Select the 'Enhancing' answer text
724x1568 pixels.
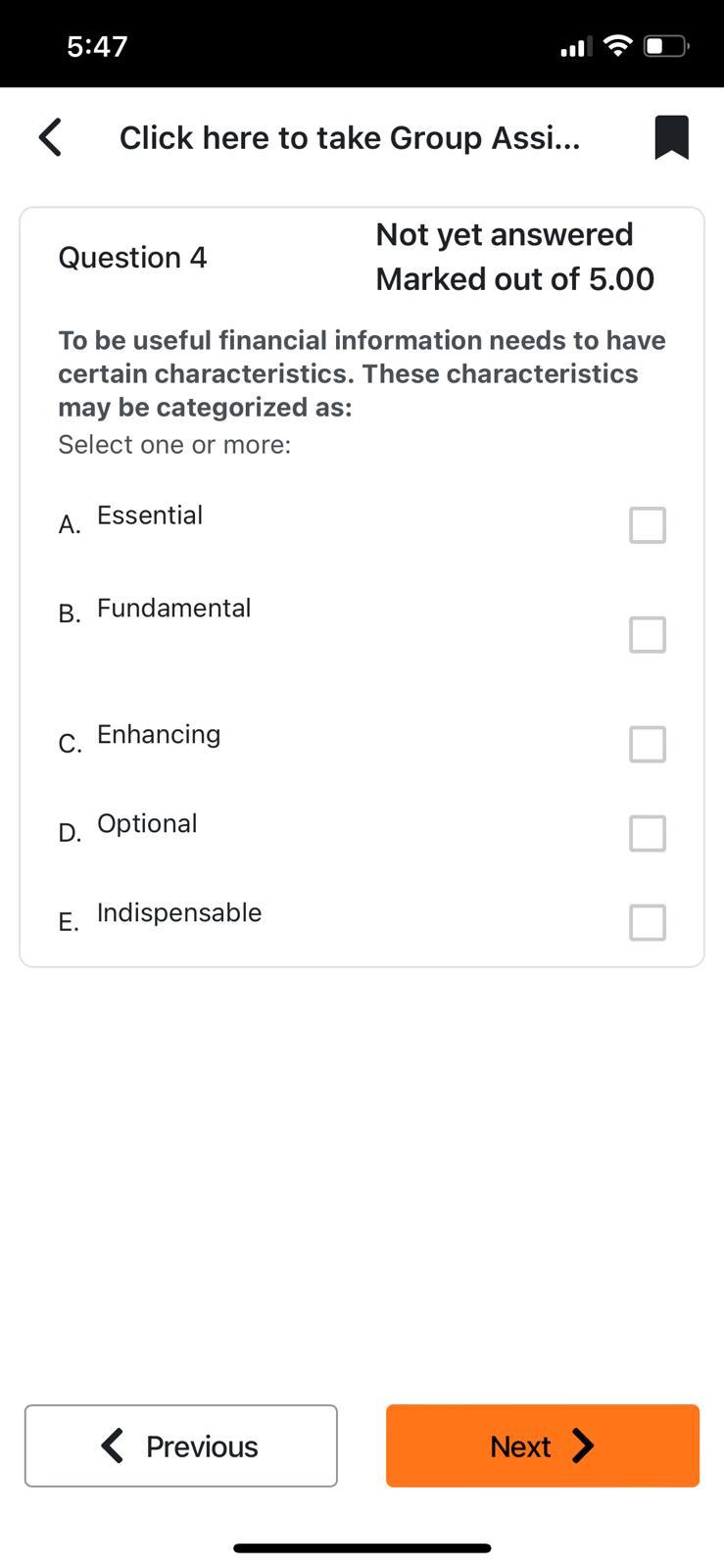coord(159,735)
